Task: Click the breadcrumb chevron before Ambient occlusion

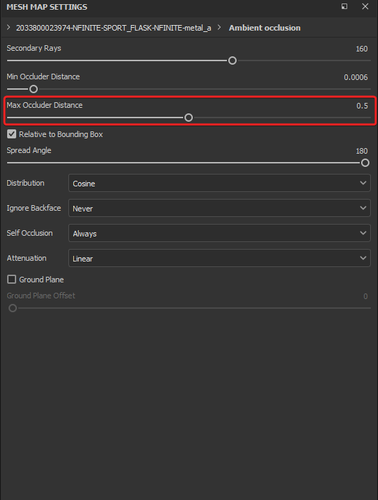Action: (219, 27)
